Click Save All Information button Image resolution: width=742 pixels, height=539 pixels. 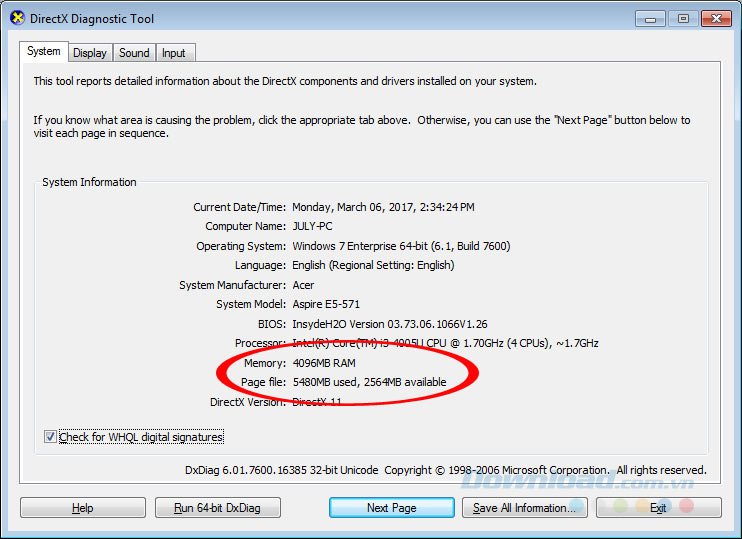tap(525, 508)
